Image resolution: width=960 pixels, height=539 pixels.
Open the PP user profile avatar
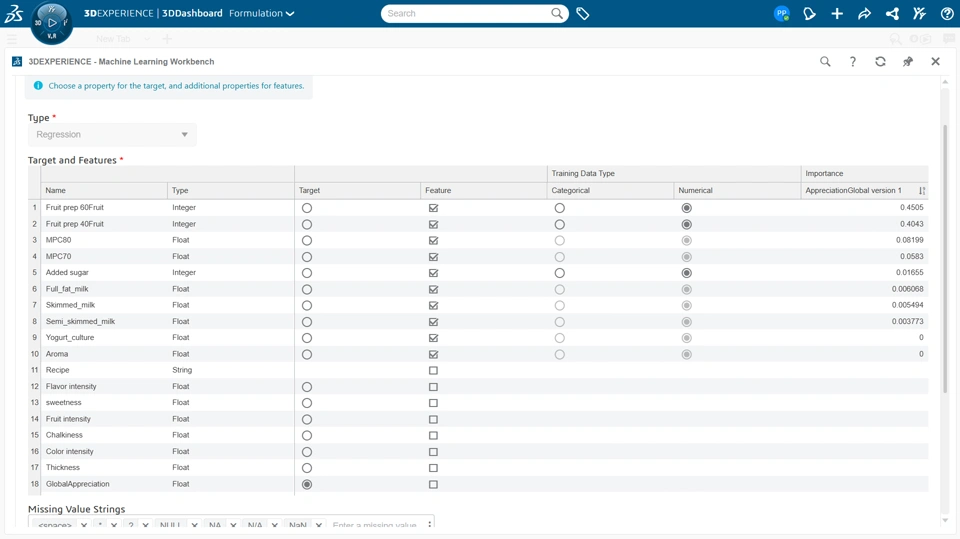pyautogui.click(x=782, y=14)
